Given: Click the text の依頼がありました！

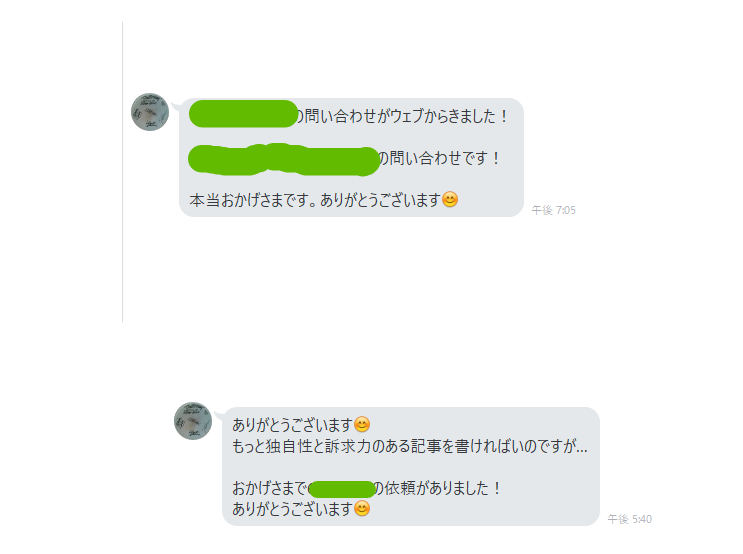Looking at the screenshot, I should [x=438, y=488].
